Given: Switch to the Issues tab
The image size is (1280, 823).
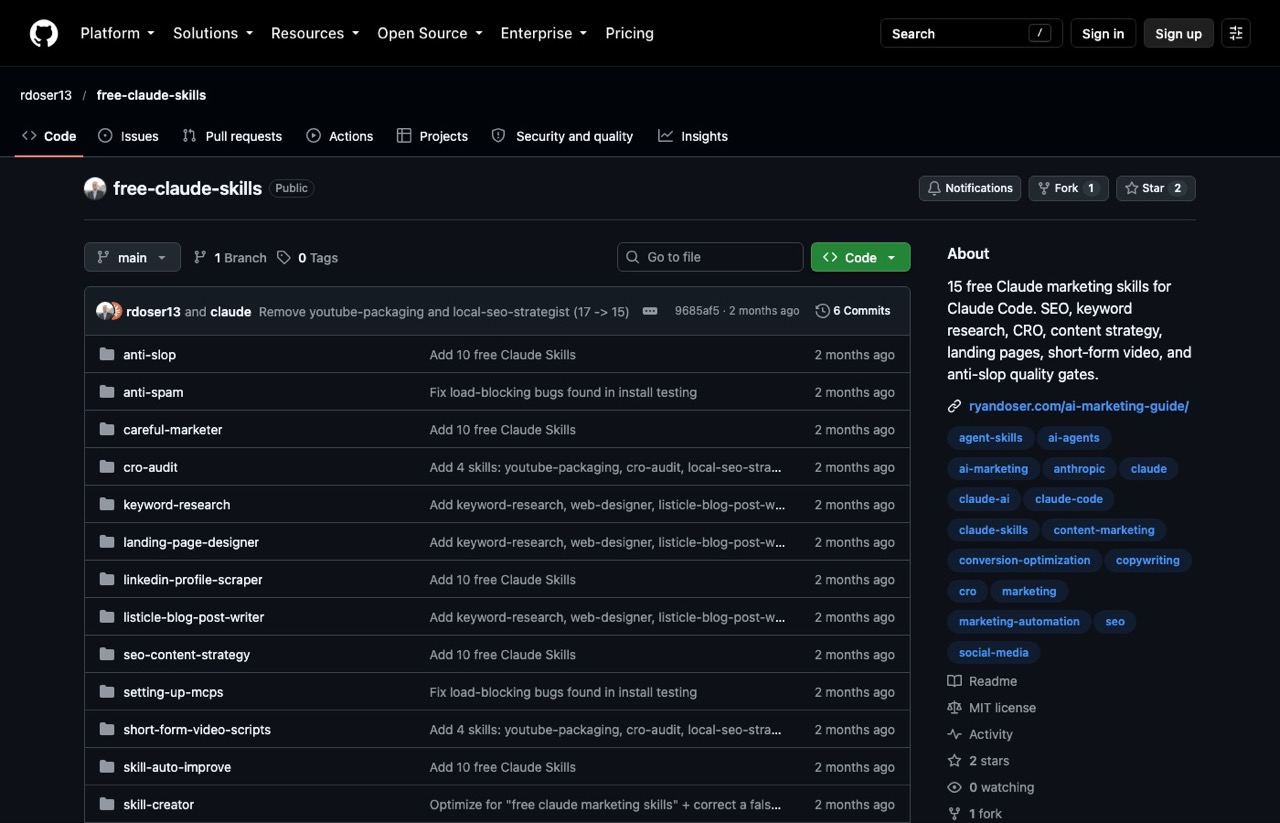Looking at the screenshot, I should (128, 136).
